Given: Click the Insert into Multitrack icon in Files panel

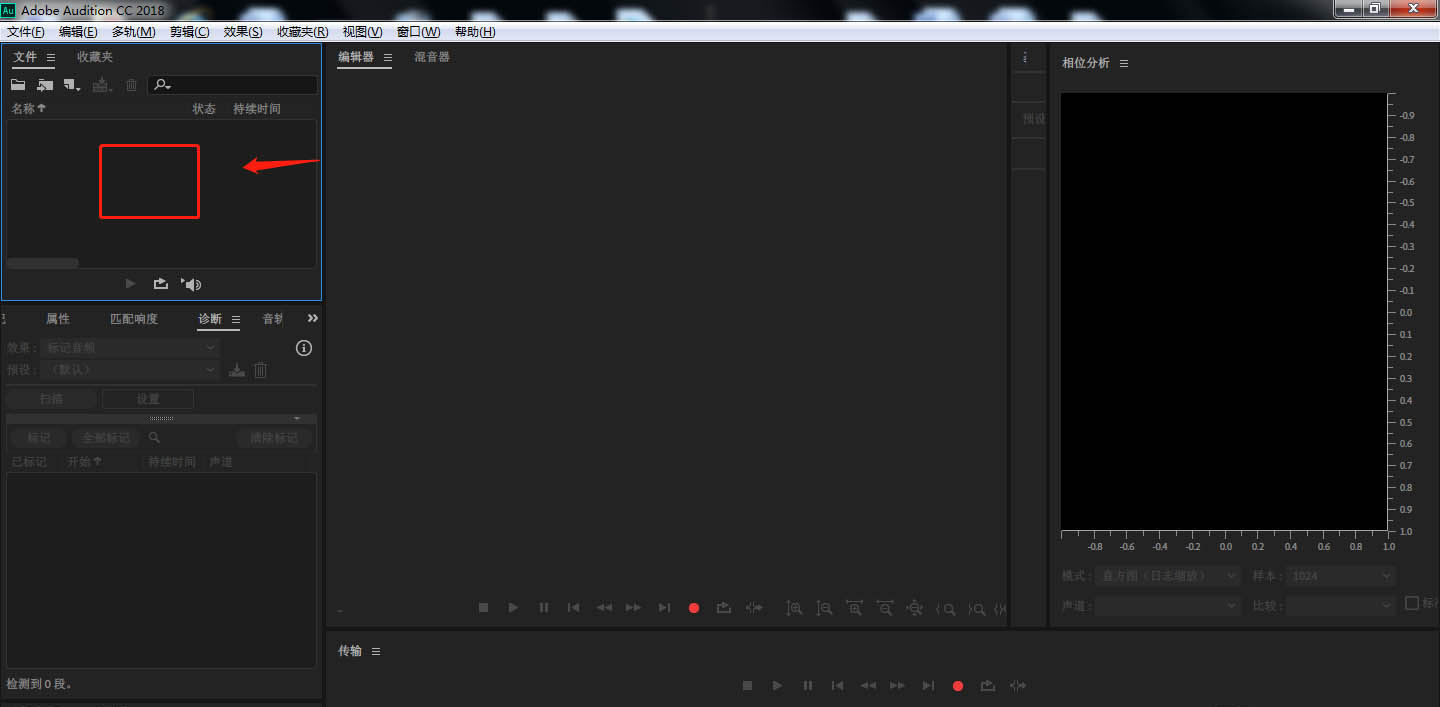Looking at the screenshot, I should (102, 85).
